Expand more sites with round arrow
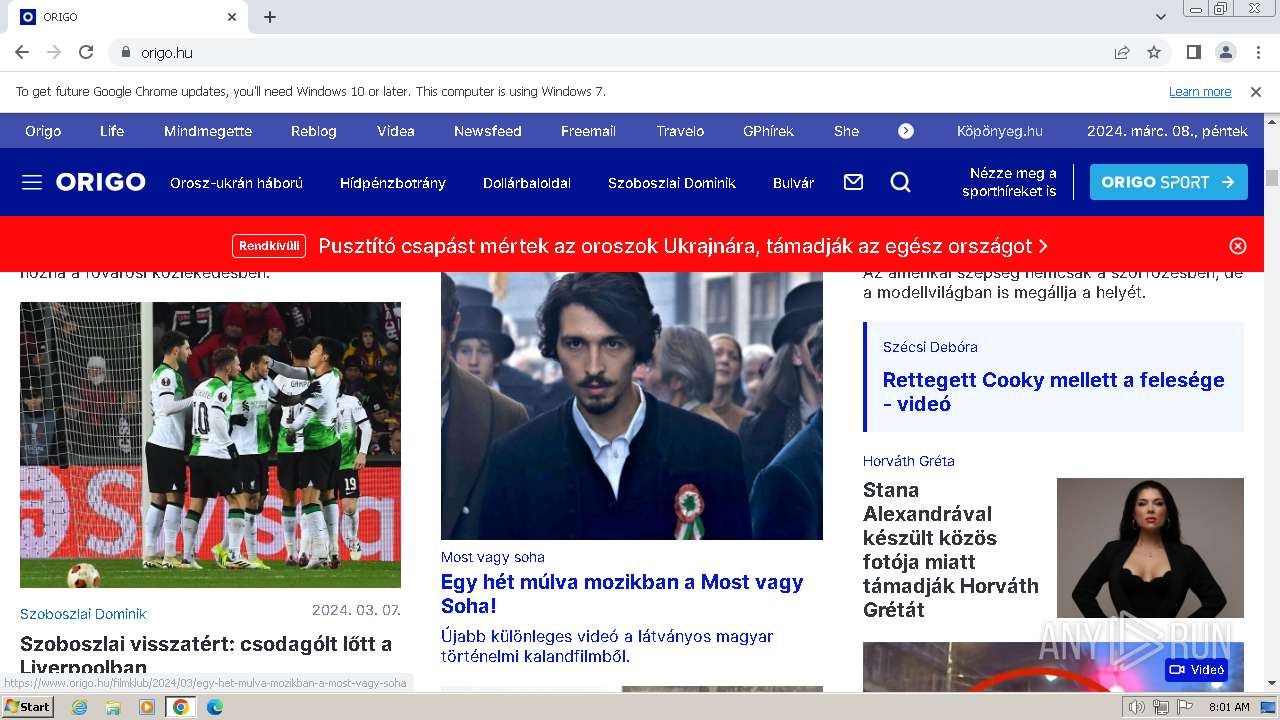The image size is (1280, 720). pos(906,131)
